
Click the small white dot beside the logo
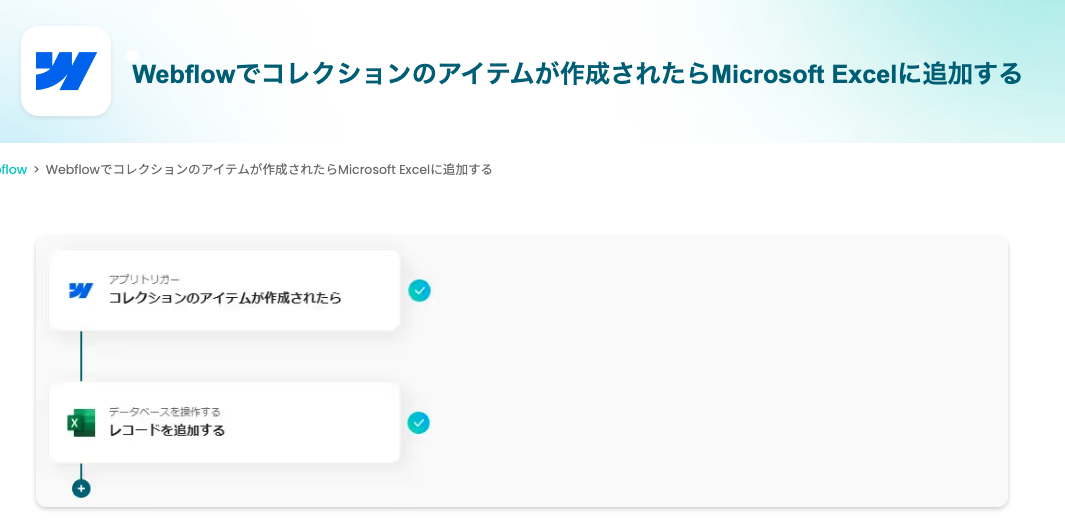click(x=131, y=54)
